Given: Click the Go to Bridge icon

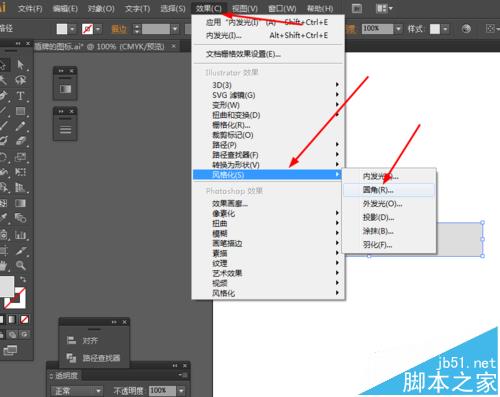Looking at the screenshot, I should point(357,8).
